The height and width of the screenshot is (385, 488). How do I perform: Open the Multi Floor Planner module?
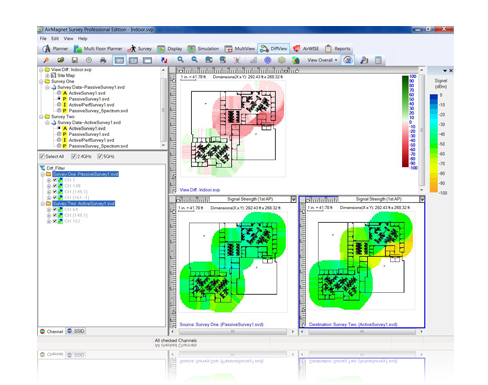[x=98, y=49]
